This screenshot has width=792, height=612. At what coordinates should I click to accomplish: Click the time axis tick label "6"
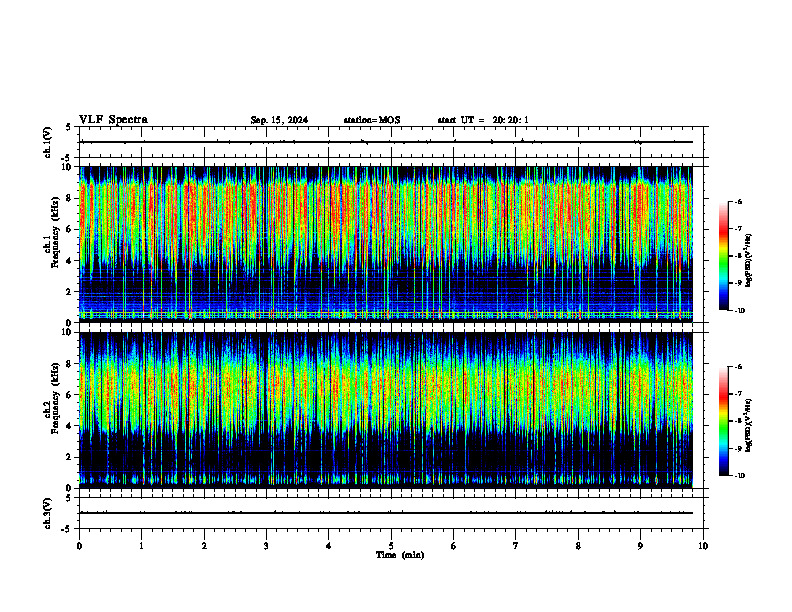[x=454, y=546]
